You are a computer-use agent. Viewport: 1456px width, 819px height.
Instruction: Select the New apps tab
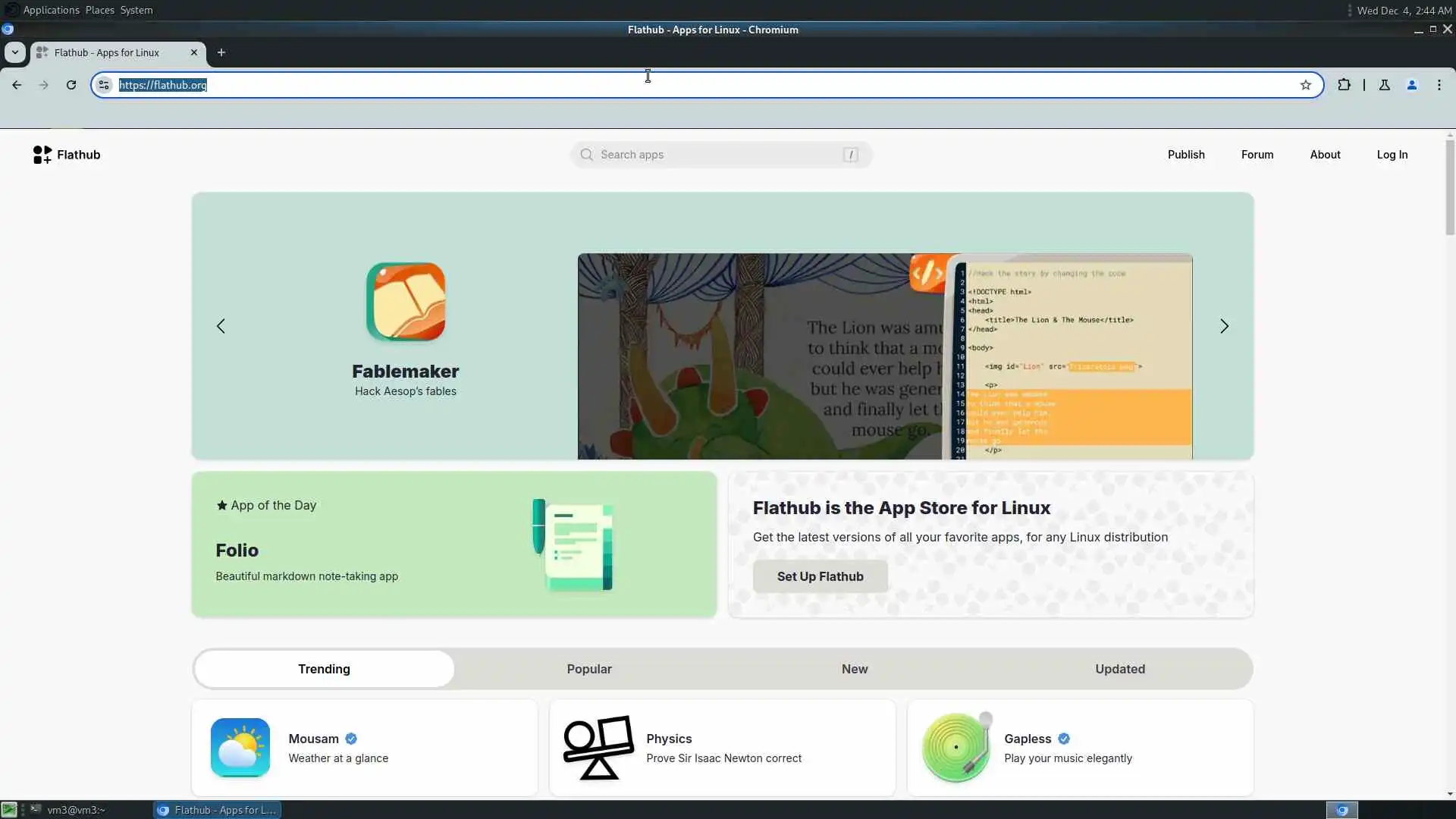[855, 669]
